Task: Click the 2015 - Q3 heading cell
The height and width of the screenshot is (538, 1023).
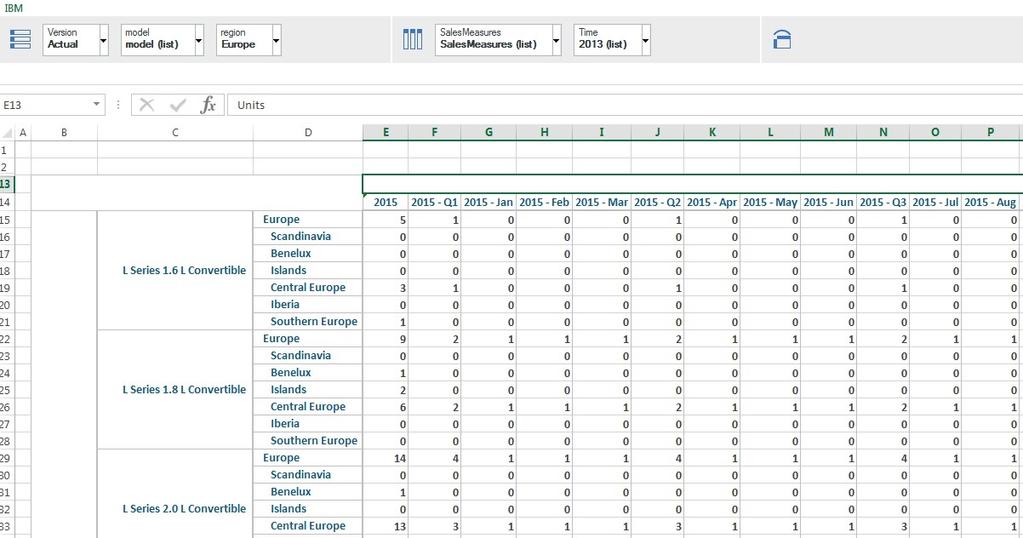Action: click(883, 202)
